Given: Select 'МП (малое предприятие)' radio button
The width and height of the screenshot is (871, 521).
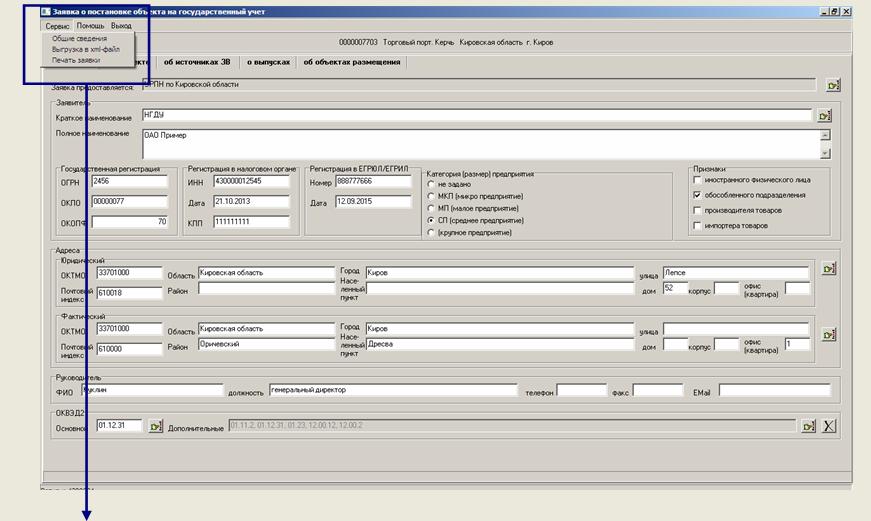Looking at the screenshot, I should (x=430, y=208).
